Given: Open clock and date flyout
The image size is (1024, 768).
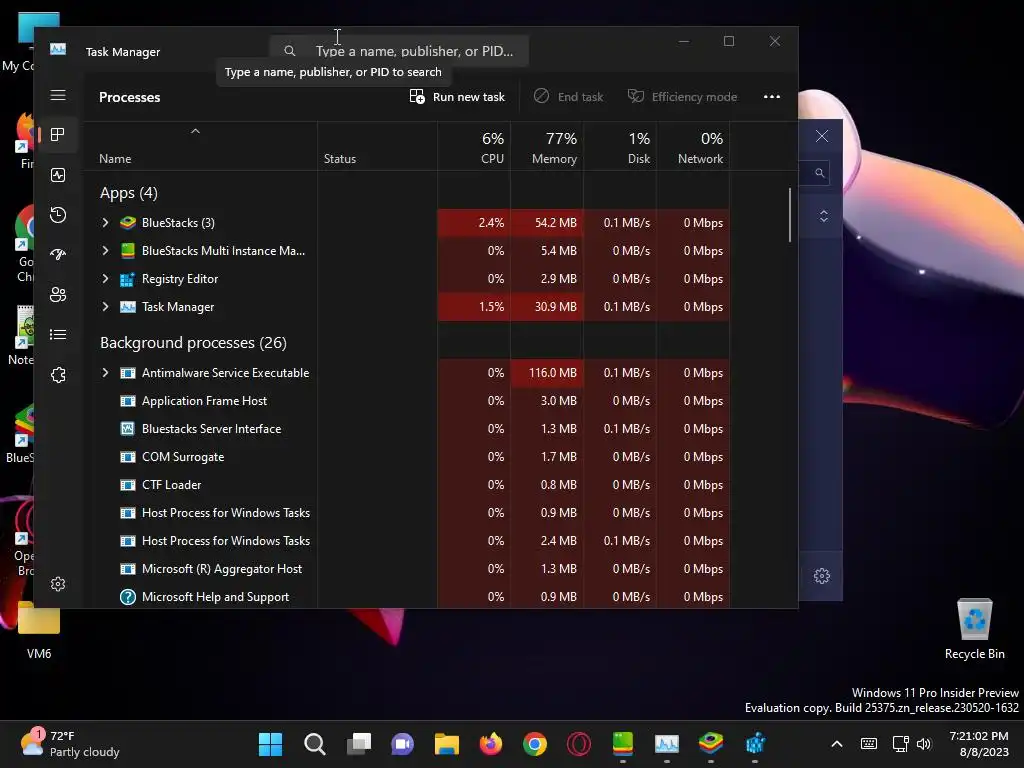Looking at the screenshot, I should [x=979, y=744].
